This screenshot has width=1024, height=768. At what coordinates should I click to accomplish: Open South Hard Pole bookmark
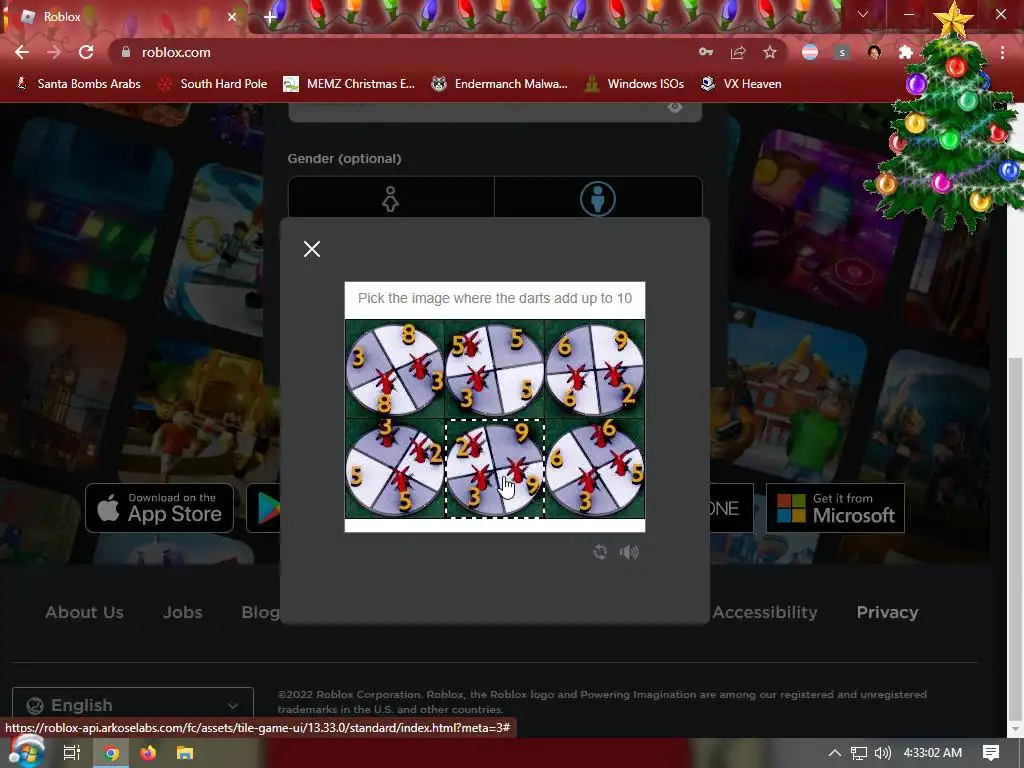tap(213, 84)
